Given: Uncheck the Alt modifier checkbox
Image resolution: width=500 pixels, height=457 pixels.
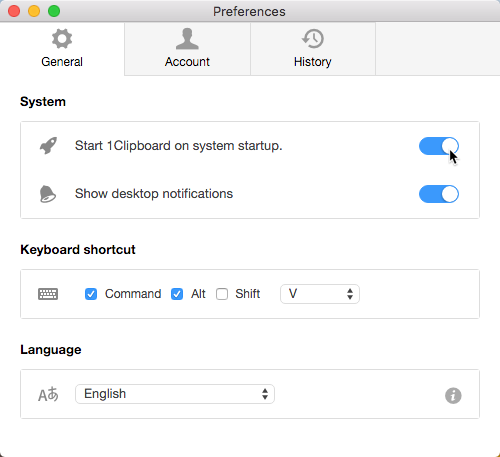Looking at the screenshot, I should (x=177, y=294).
